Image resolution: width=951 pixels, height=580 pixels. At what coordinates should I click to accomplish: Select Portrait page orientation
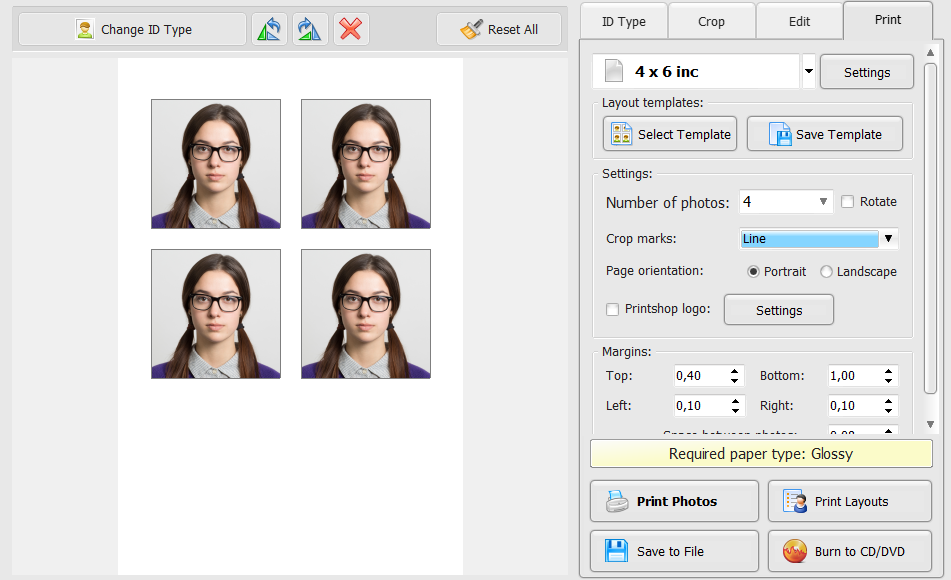753,272
